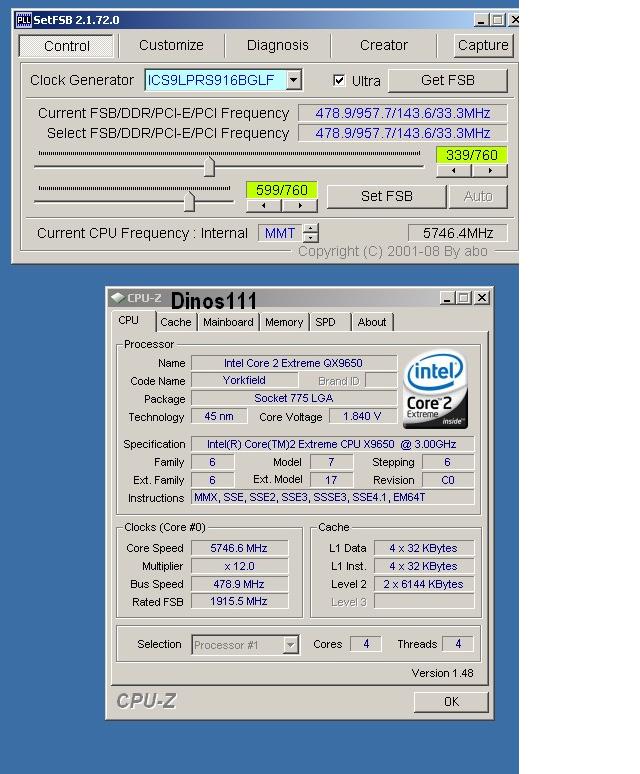Switch to the SPD tab

(x=325, y=322)
